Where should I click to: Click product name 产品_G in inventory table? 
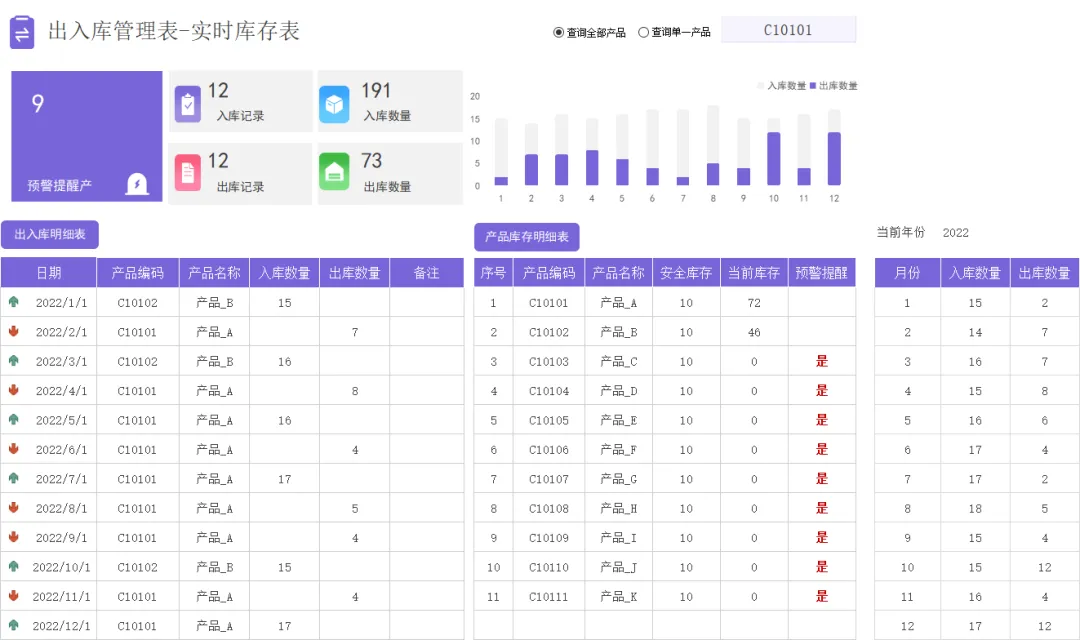pos(619,479)
